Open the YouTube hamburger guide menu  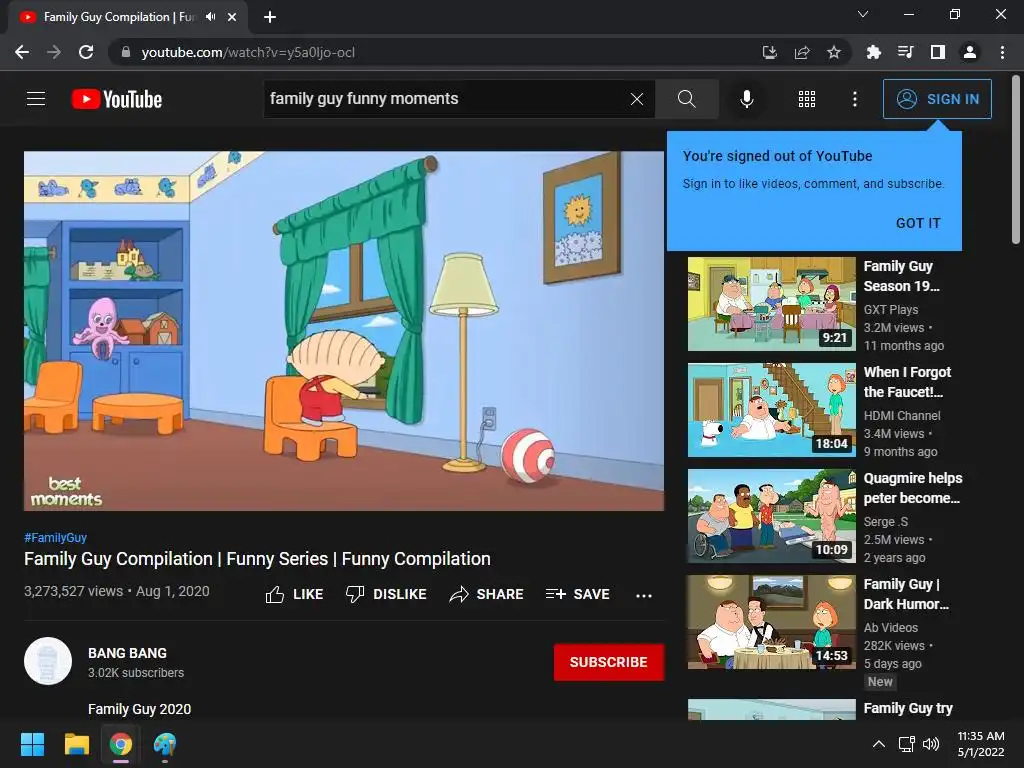[x=36, y=99]
